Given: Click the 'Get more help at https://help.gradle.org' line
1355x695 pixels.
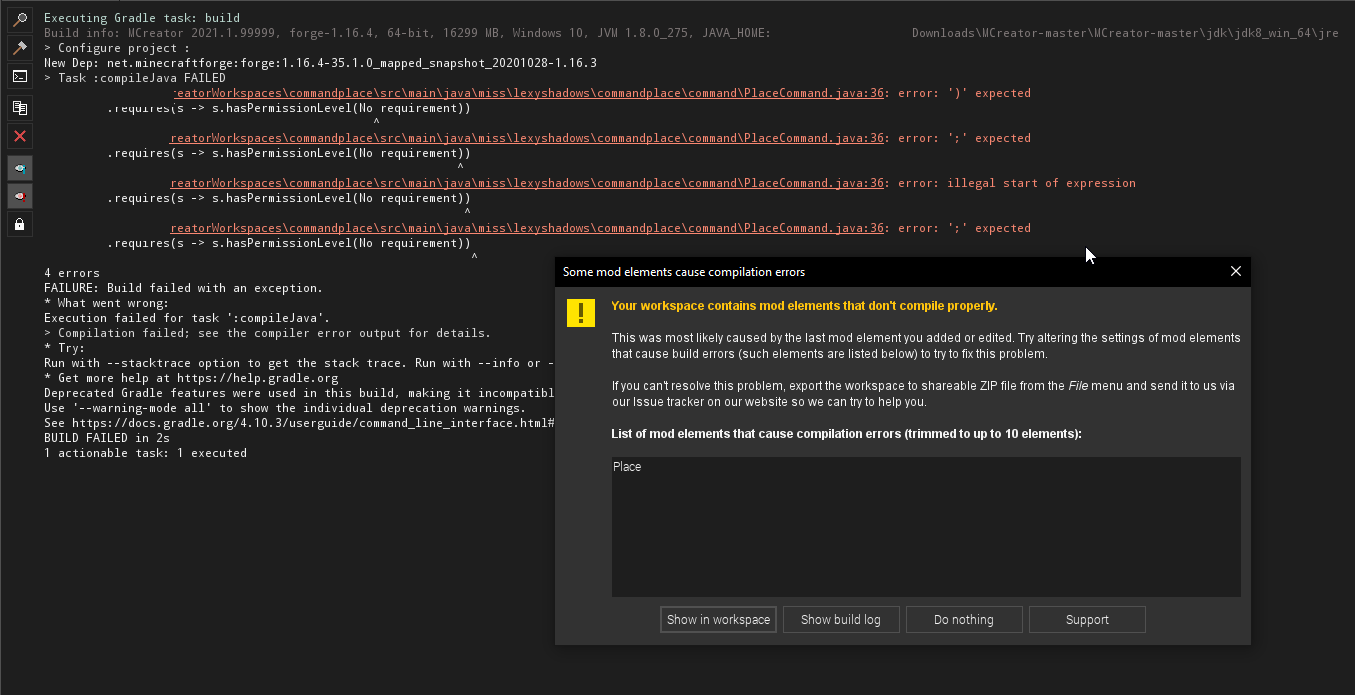Looking at the screenshot, I should click(x=191, y=378).
